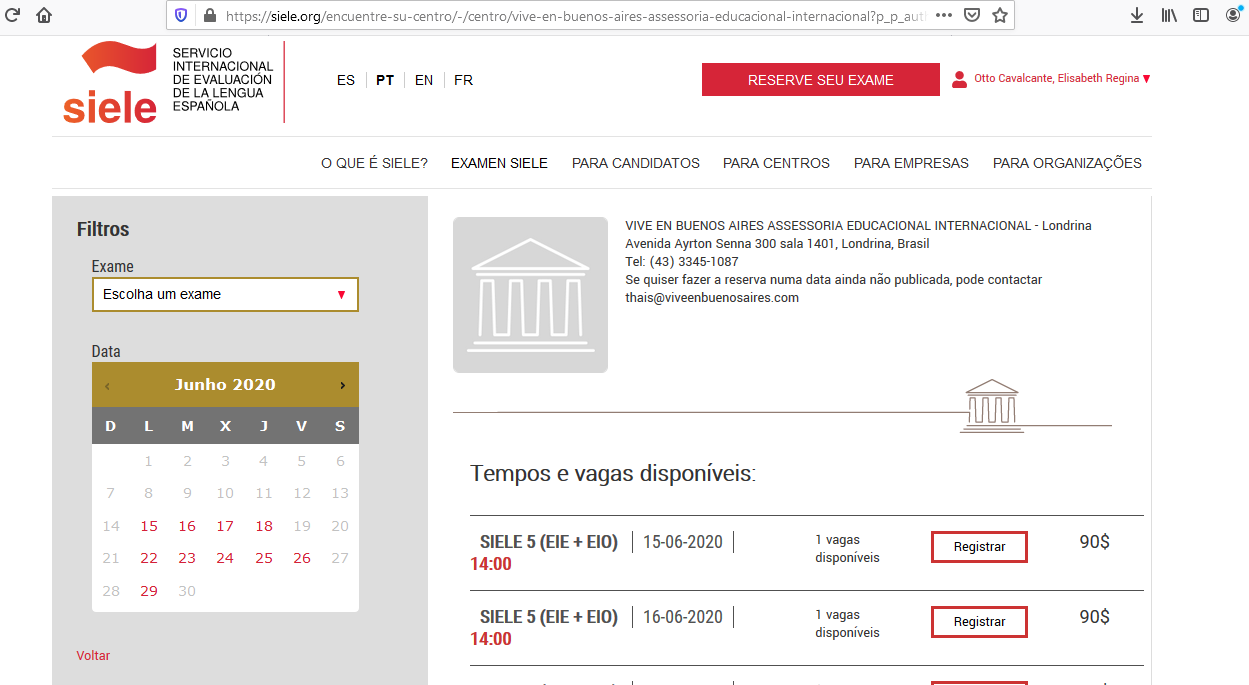Open PARA ORGANIZAÇÕES navigation item
The height and width of the screenshot is (685, 1249).
[1067, 163]
